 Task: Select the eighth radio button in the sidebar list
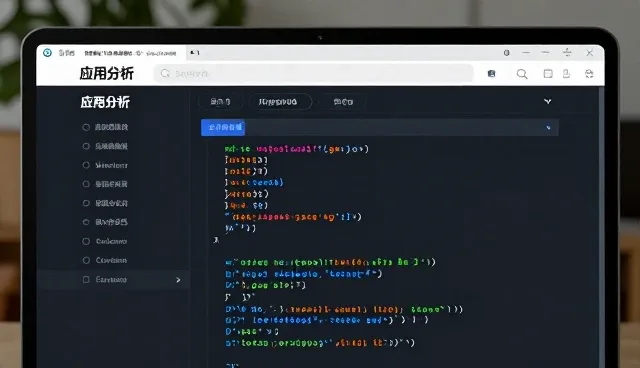pyautogui.click(x=86, y=260)
